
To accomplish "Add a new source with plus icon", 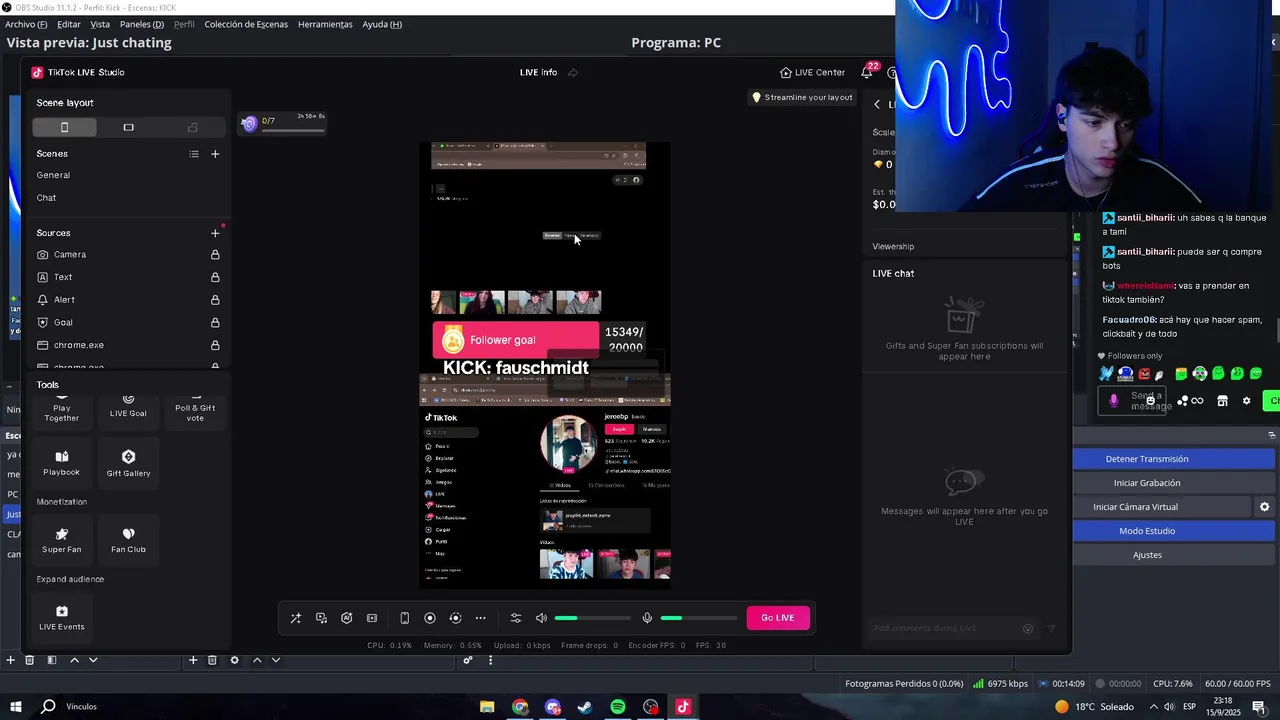I will (x=215, y=233).
